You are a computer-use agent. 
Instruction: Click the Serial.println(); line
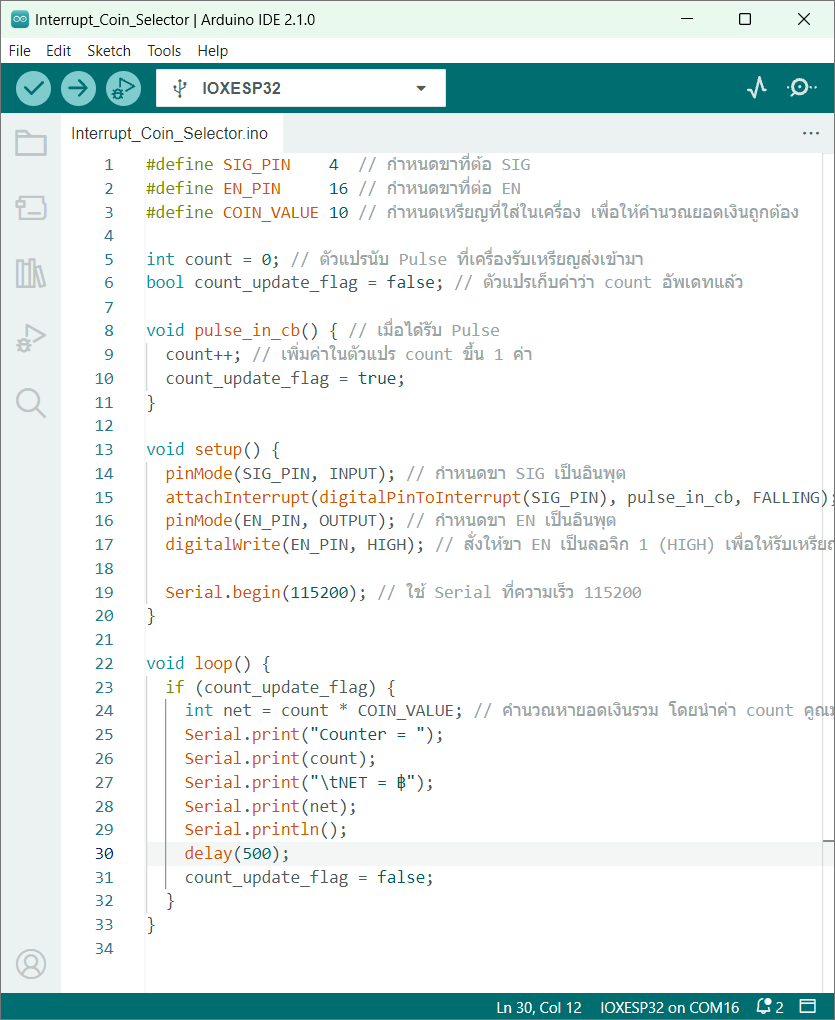266,830
